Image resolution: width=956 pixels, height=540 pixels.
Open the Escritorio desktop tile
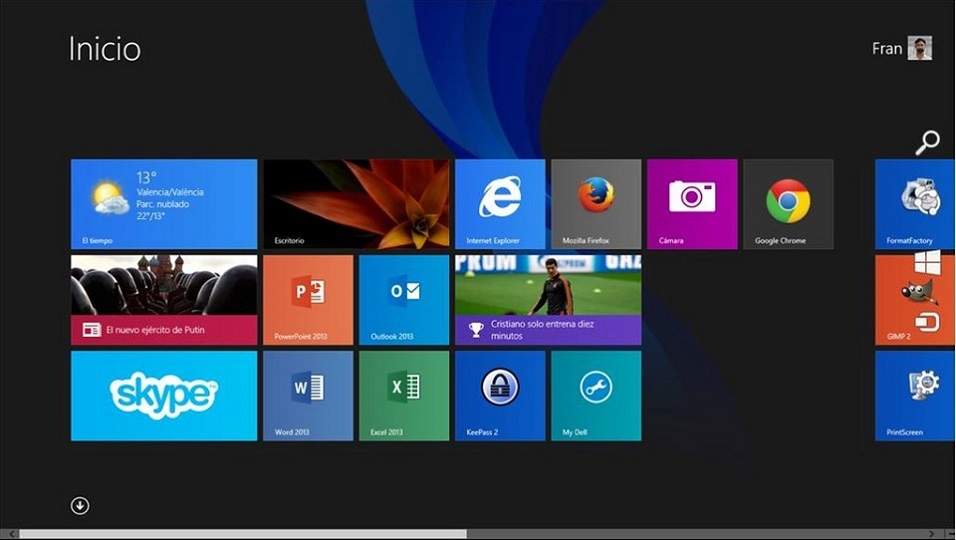(356, 204)
